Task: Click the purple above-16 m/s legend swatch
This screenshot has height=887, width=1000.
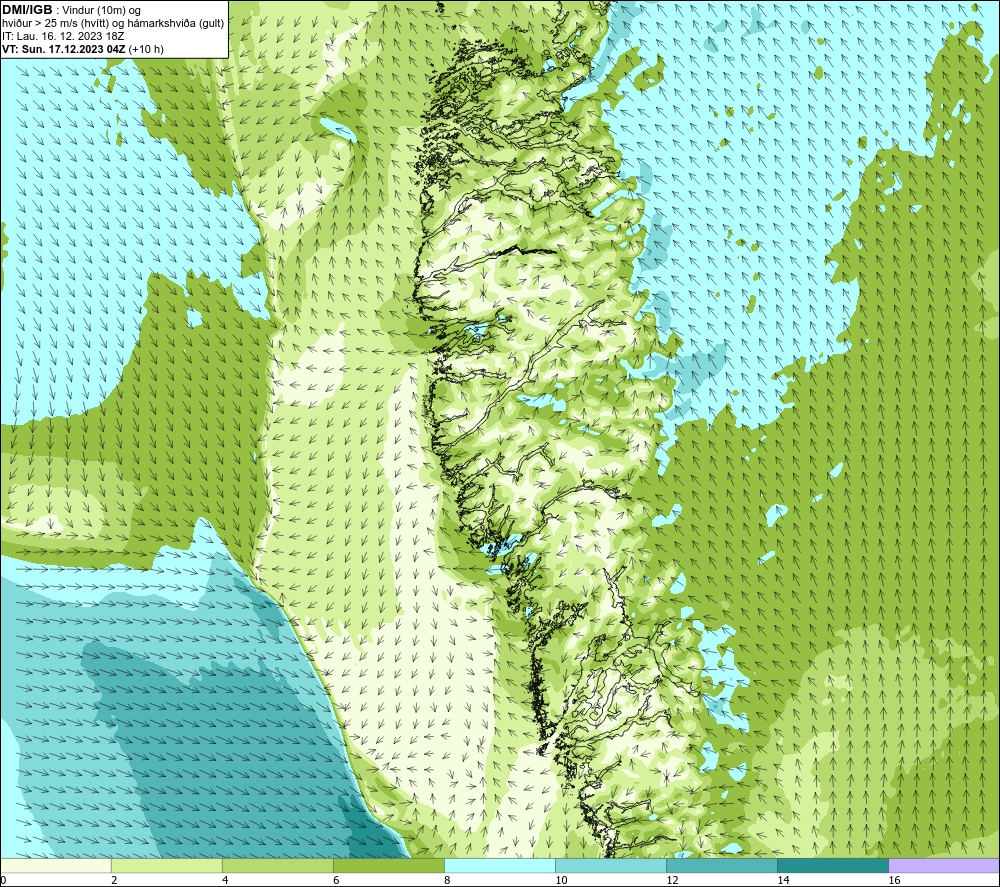Action: coord(944,865)
